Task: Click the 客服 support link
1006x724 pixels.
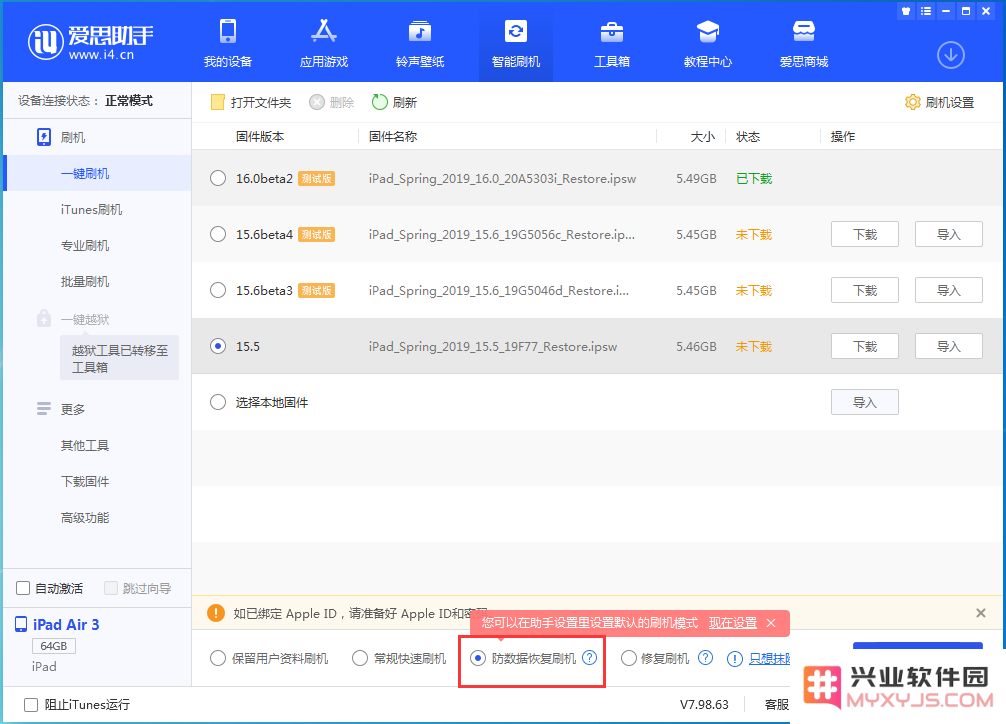Action: [776, 705]
